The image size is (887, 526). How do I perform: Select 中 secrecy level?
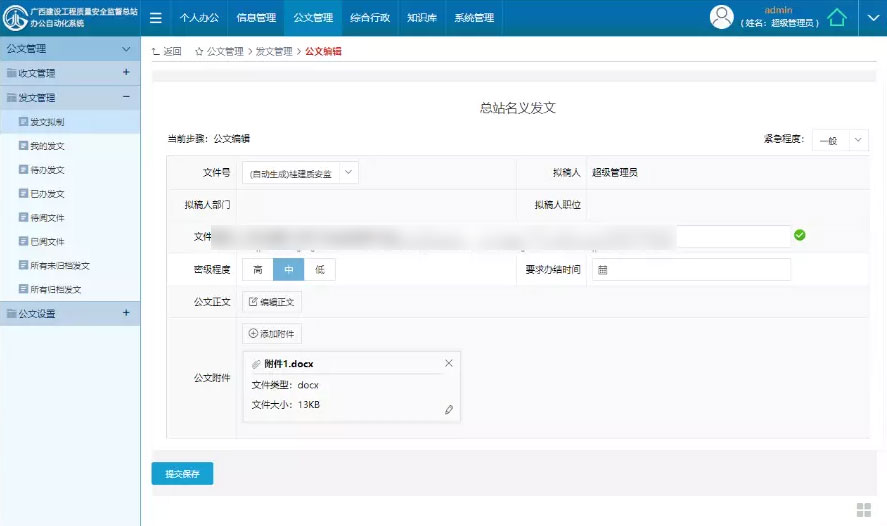click(x=288, y=269)
